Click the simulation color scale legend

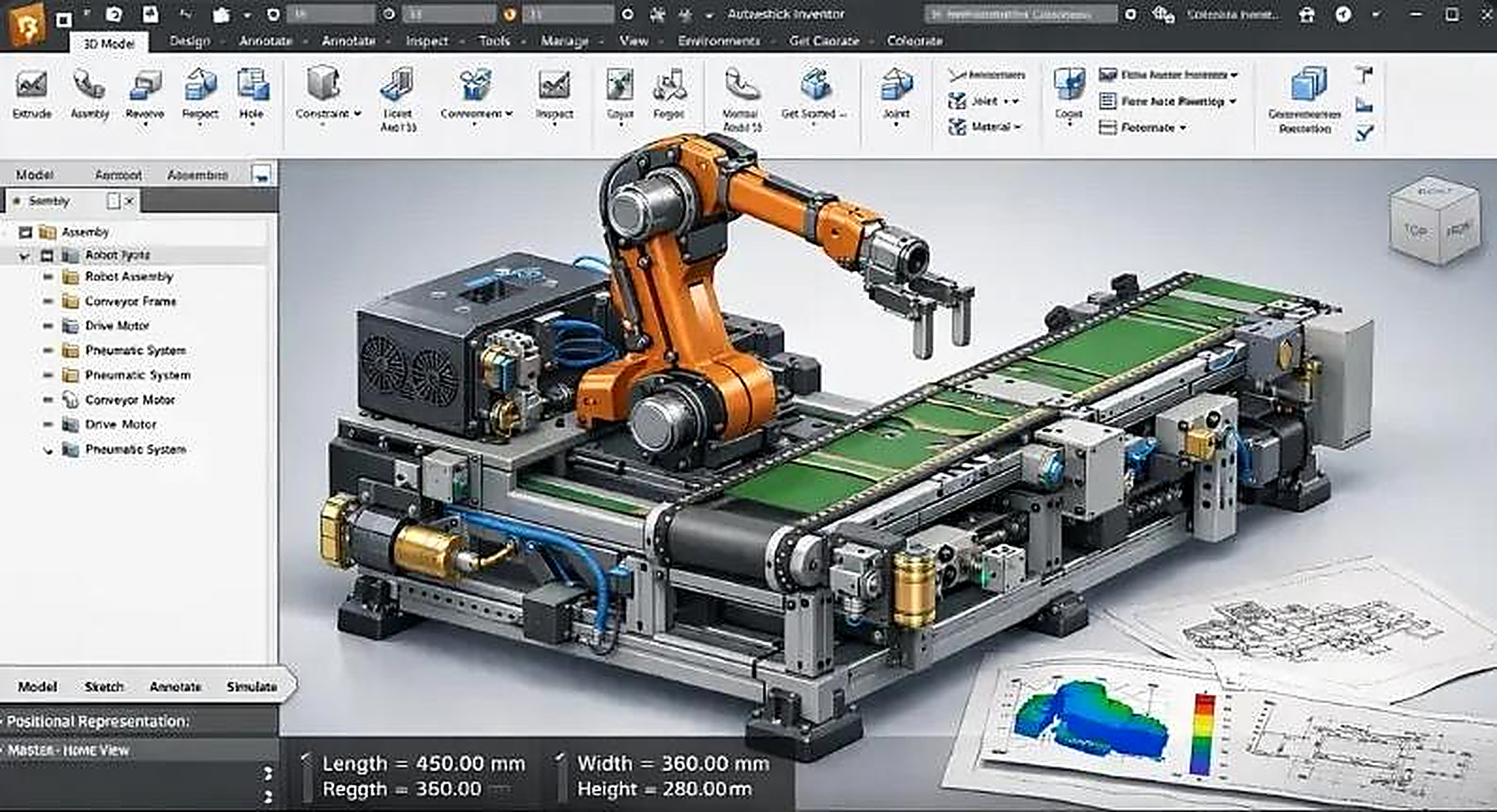point(1203,733)
